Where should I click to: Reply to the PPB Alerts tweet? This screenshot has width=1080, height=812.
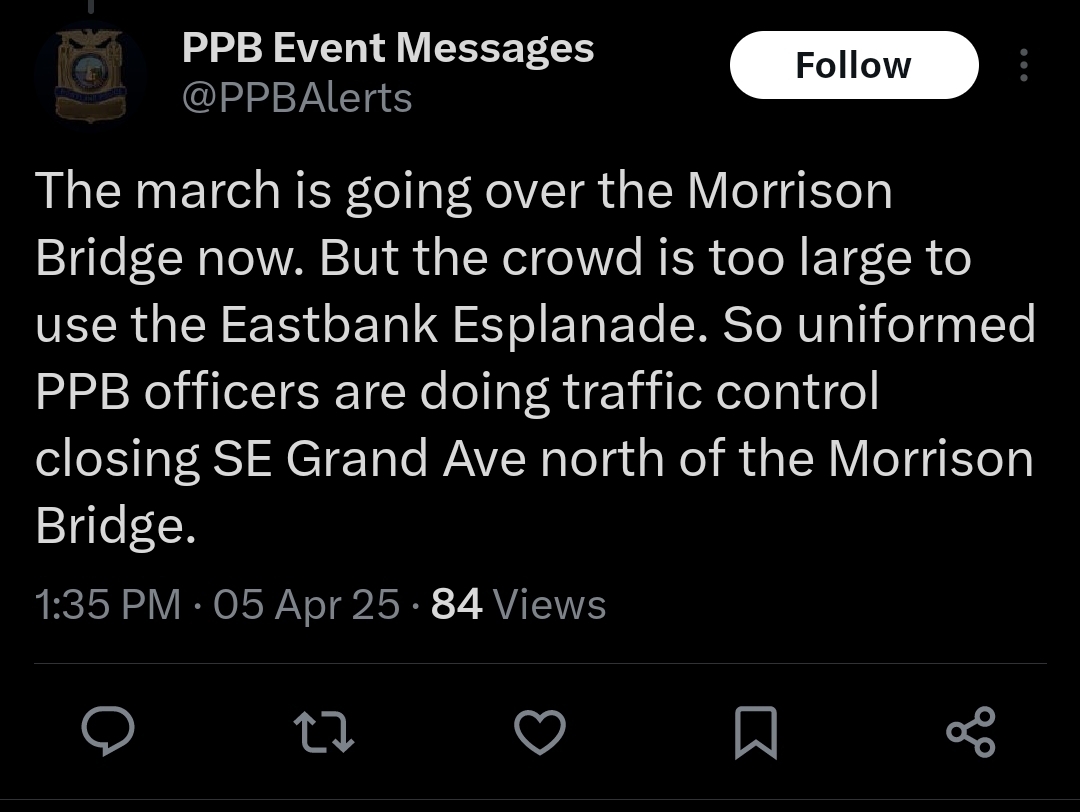107,731
